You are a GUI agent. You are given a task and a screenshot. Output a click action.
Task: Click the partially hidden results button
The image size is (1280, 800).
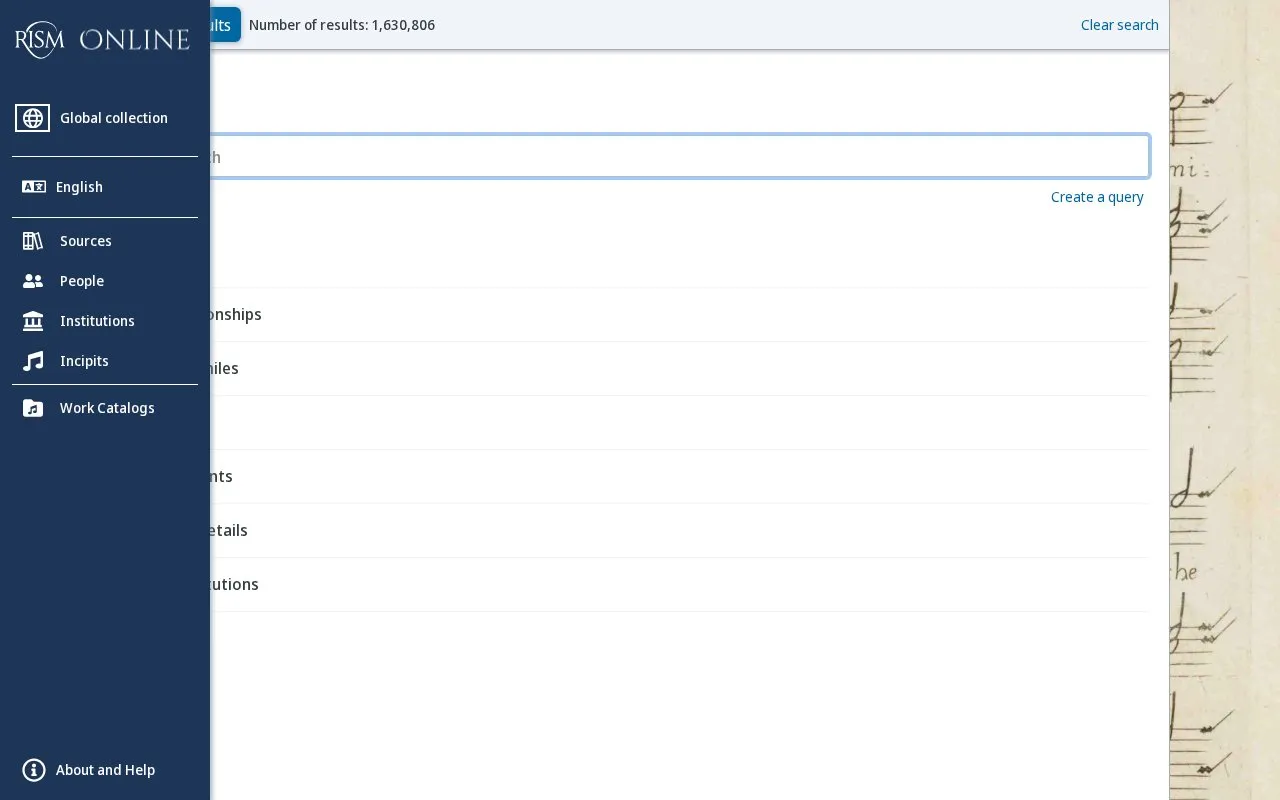[x=225, y=25]
